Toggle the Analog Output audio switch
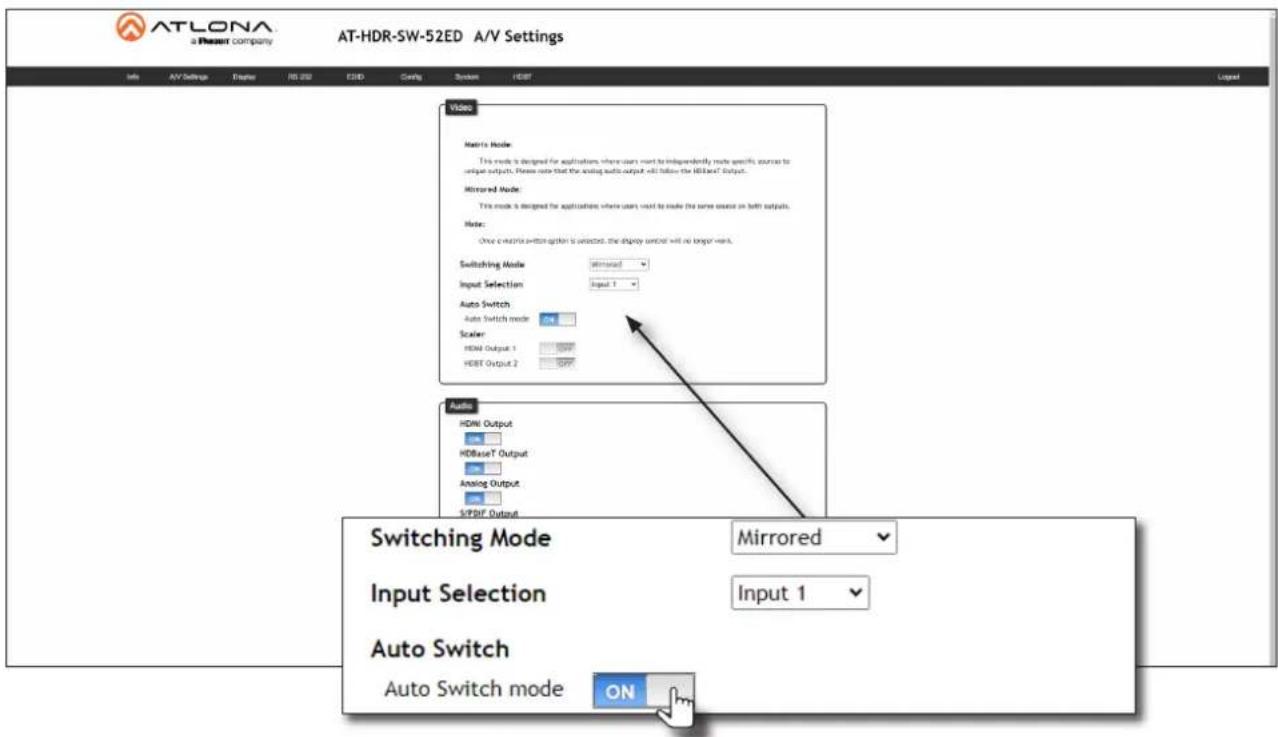 coord(482,498)
